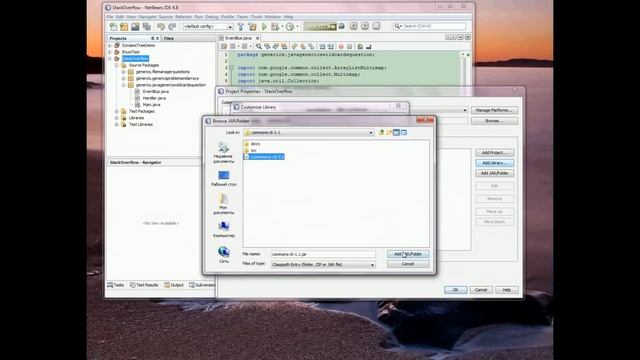Open the Refactor menu in NetBeans

pyautogui.click(x=183, y=17)
